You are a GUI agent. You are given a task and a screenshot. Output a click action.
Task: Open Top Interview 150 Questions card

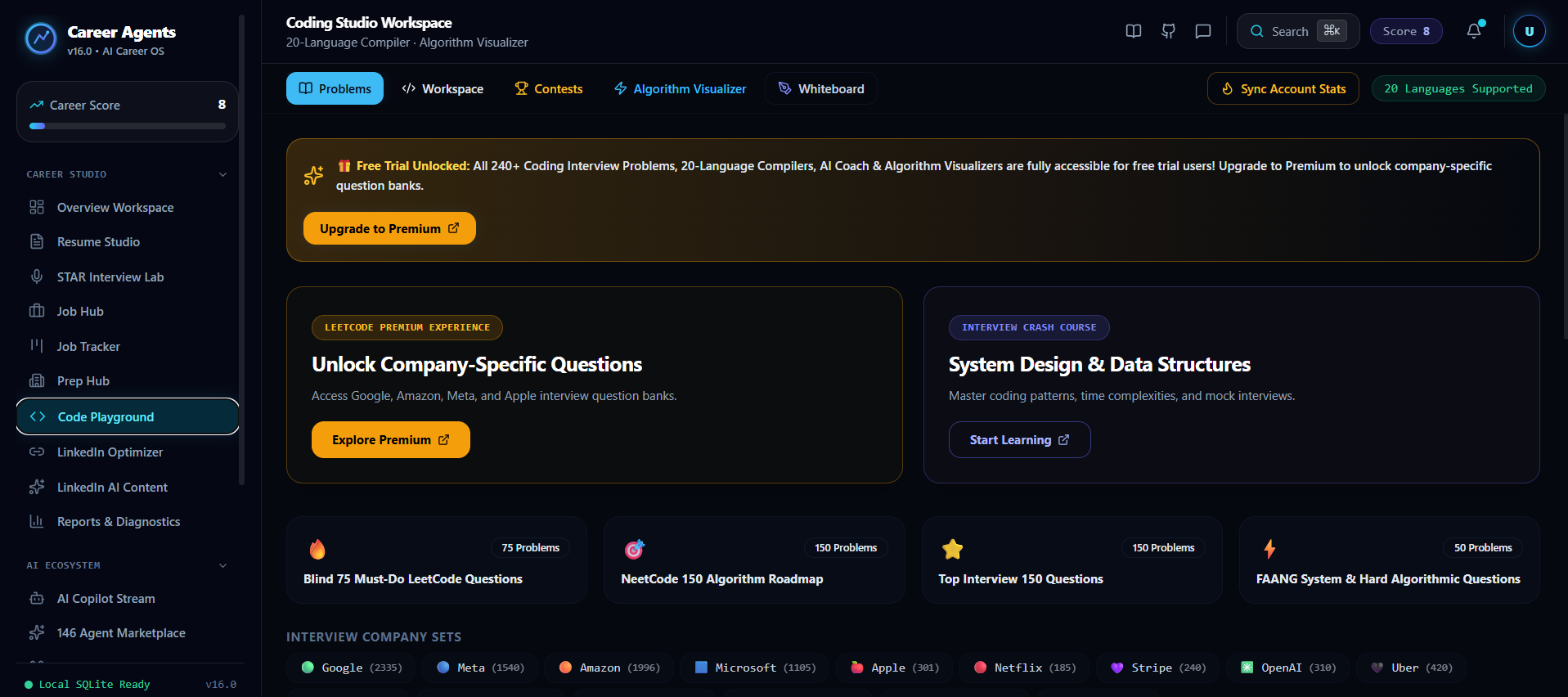[x=1072, y=560]
